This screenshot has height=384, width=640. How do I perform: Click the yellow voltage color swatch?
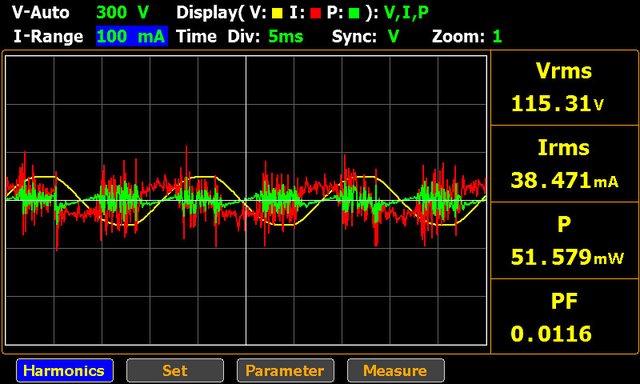(x=277, y=13)
